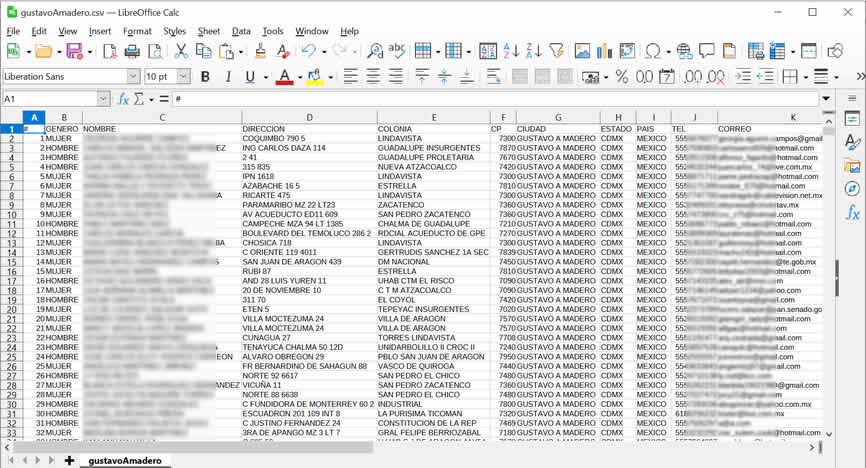The width and height of the screenshot is (866, 468).
Task: Toggle AutoFilter funnel icon
Action: click(557, 51)
